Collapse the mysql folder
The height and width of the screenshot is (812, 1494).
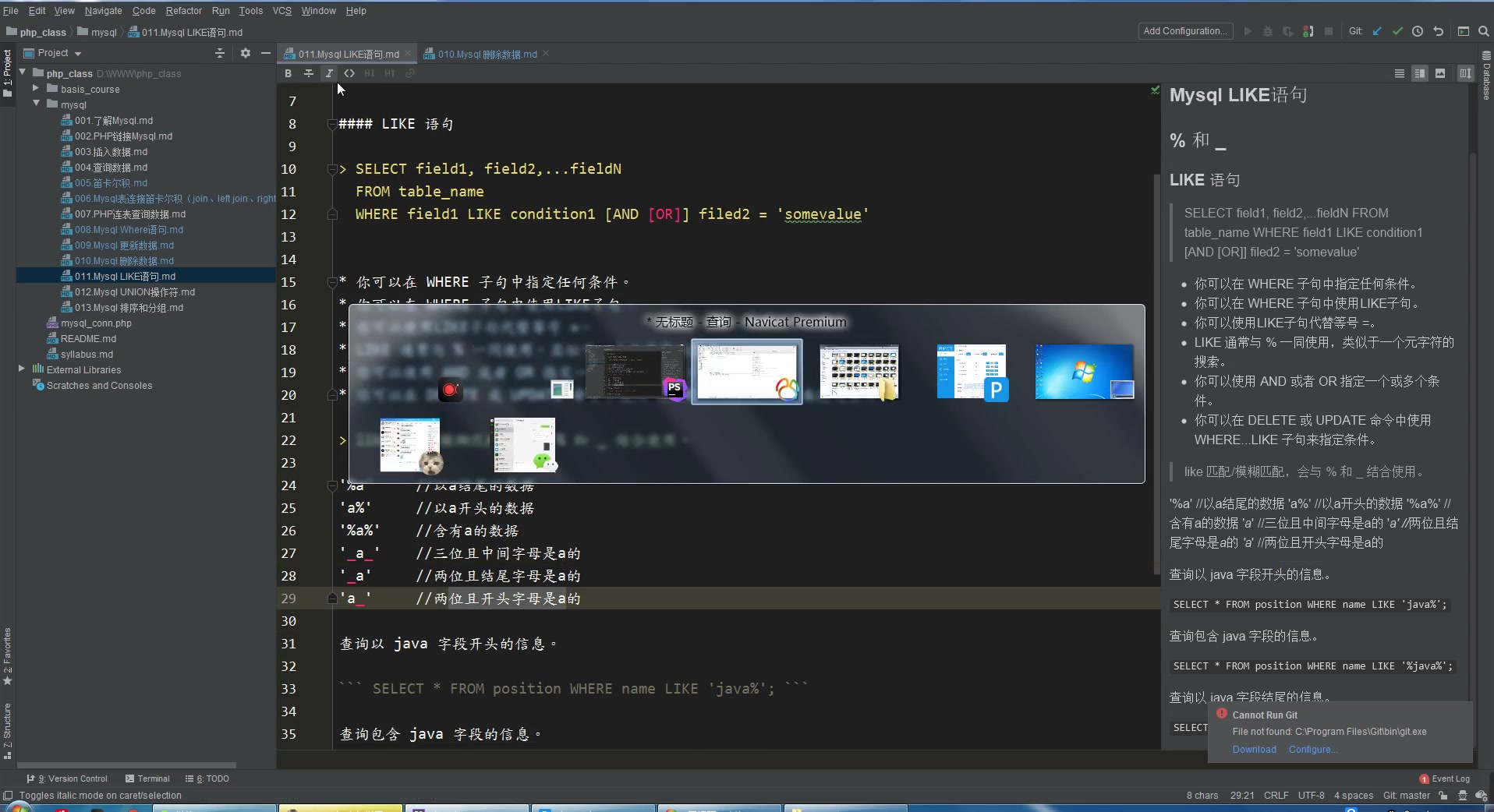[36, 104]
